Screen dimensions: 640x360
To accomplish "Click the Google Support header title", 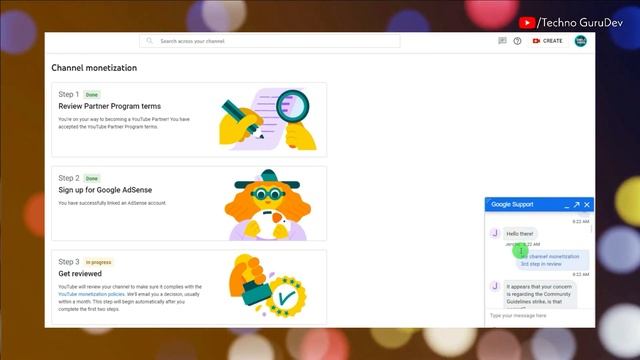I will click(x=512, y=204).
